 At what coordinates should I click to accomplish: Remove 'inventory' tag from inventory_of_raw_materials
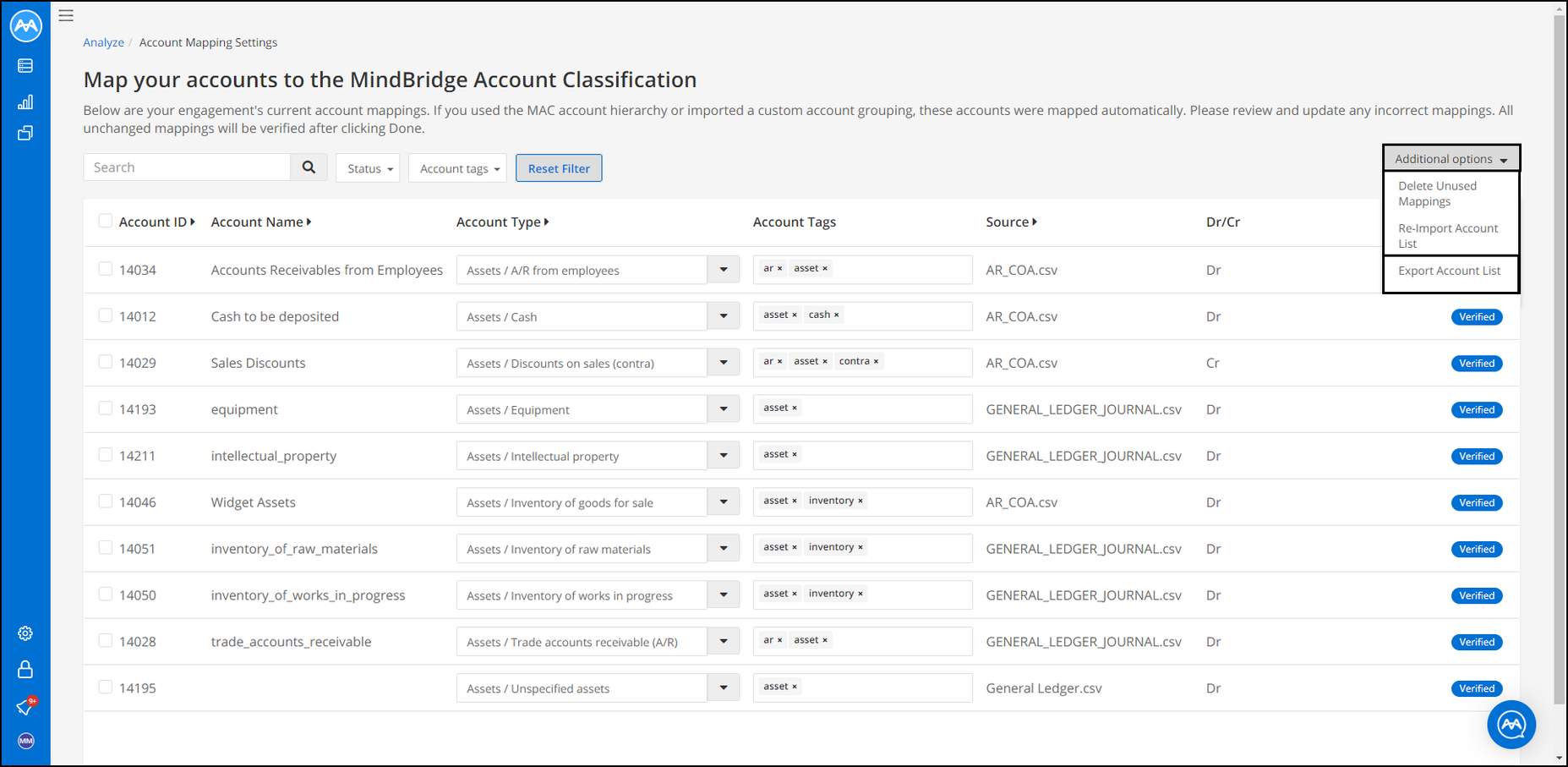pos(860,548)
